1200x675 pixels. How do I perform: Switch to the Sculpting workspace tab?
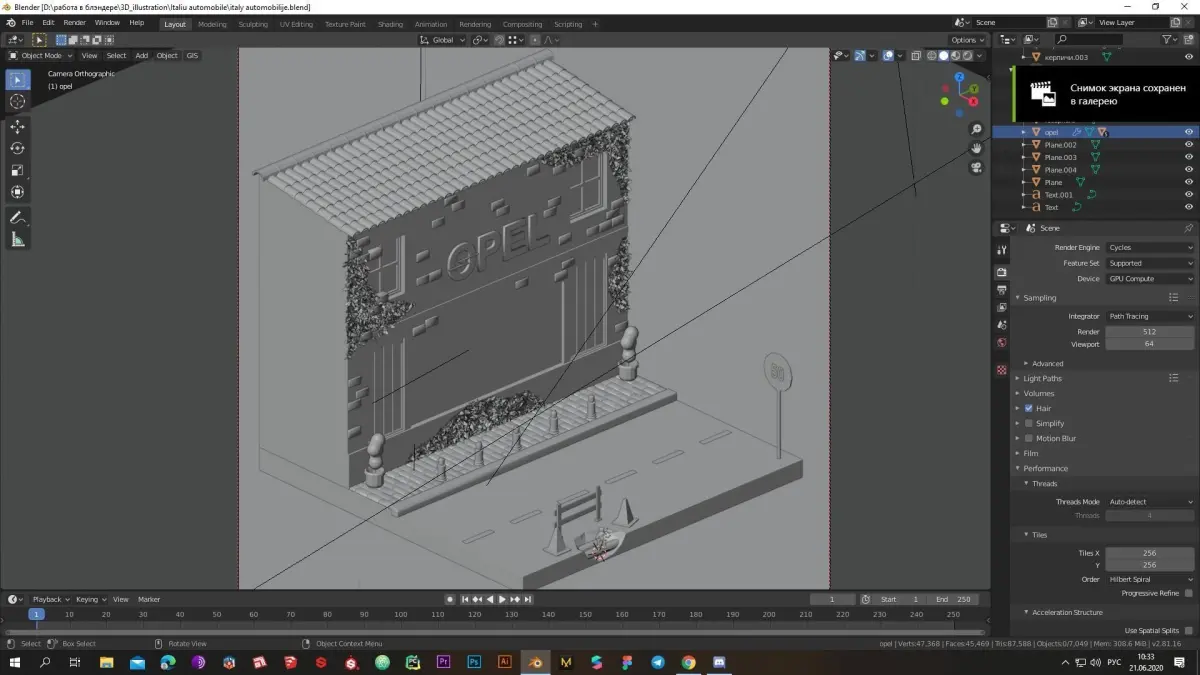pyautogui.click(x=253, y=24)
